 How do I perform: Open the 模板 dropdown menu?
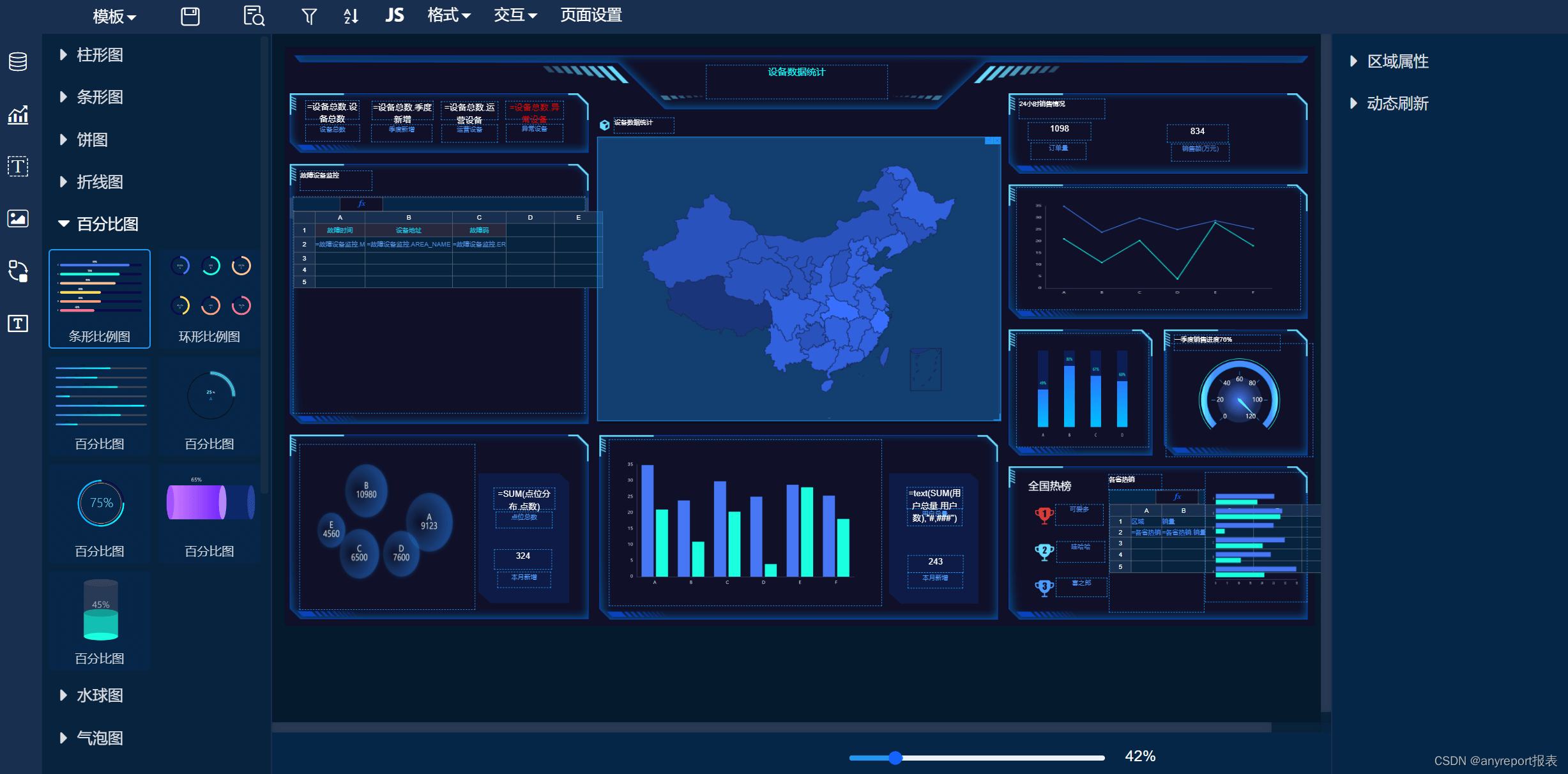[112, 15]
